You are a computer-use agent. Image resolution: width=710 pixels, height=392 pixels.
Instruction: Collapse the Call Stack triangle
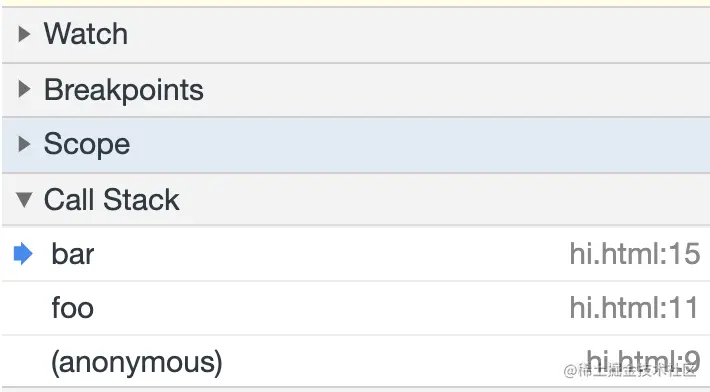[24, 200]
